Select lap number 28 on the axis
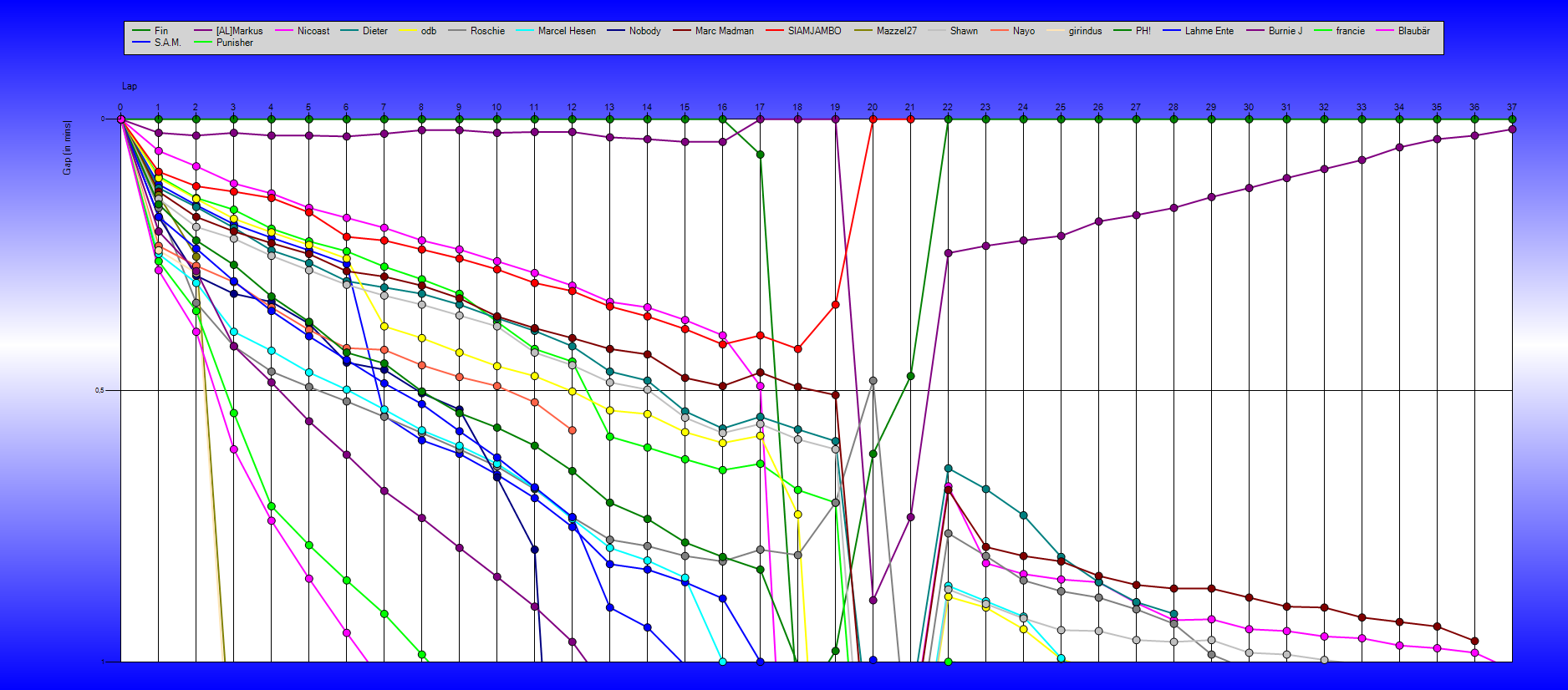 [1173, 107]
